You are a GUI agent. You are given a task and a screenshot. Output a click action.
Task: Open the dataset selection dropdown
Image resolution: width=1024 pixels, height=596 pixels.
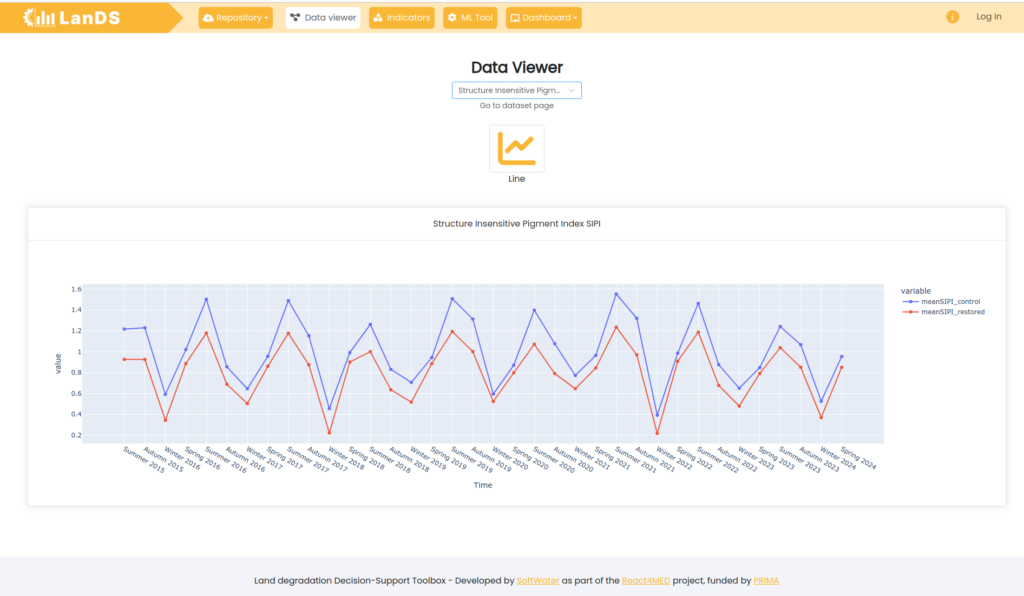point(517,90)
